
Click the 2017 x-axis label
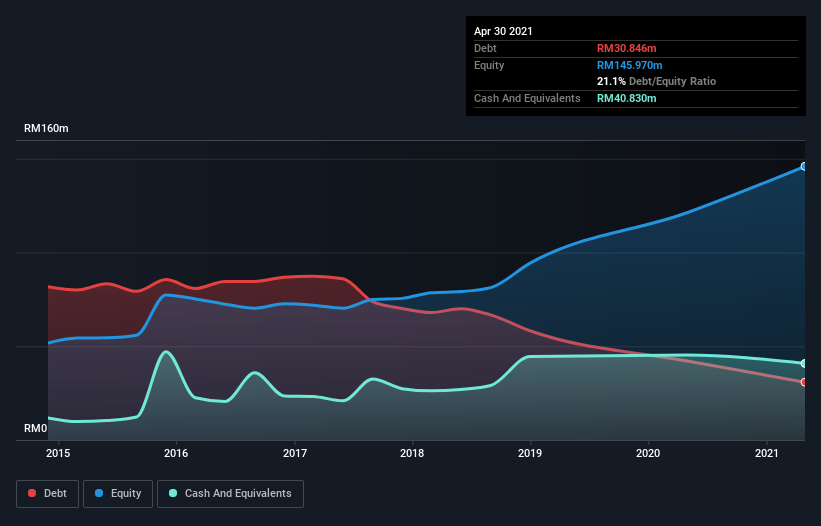tap(295, 453)
